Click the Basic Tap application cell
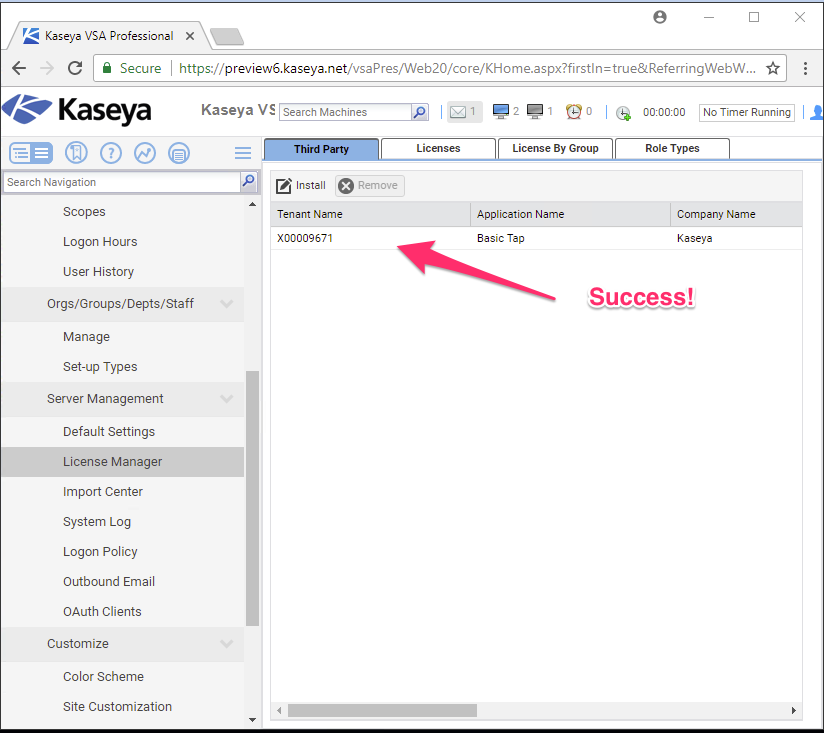 [501, 238]
